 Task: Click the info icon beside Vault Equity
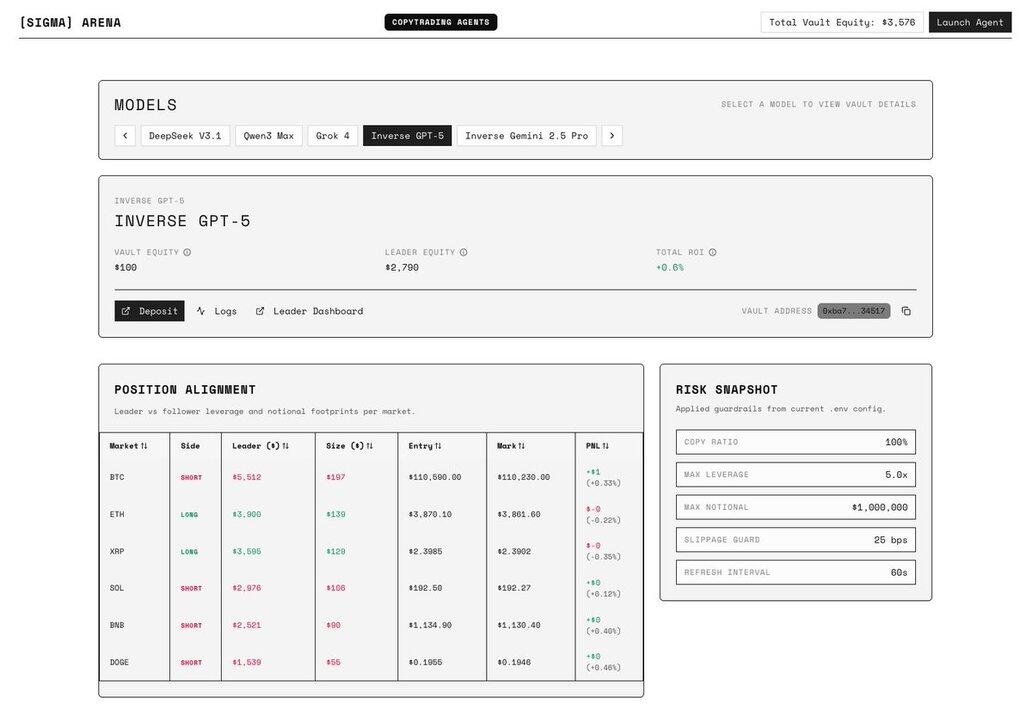187,252
